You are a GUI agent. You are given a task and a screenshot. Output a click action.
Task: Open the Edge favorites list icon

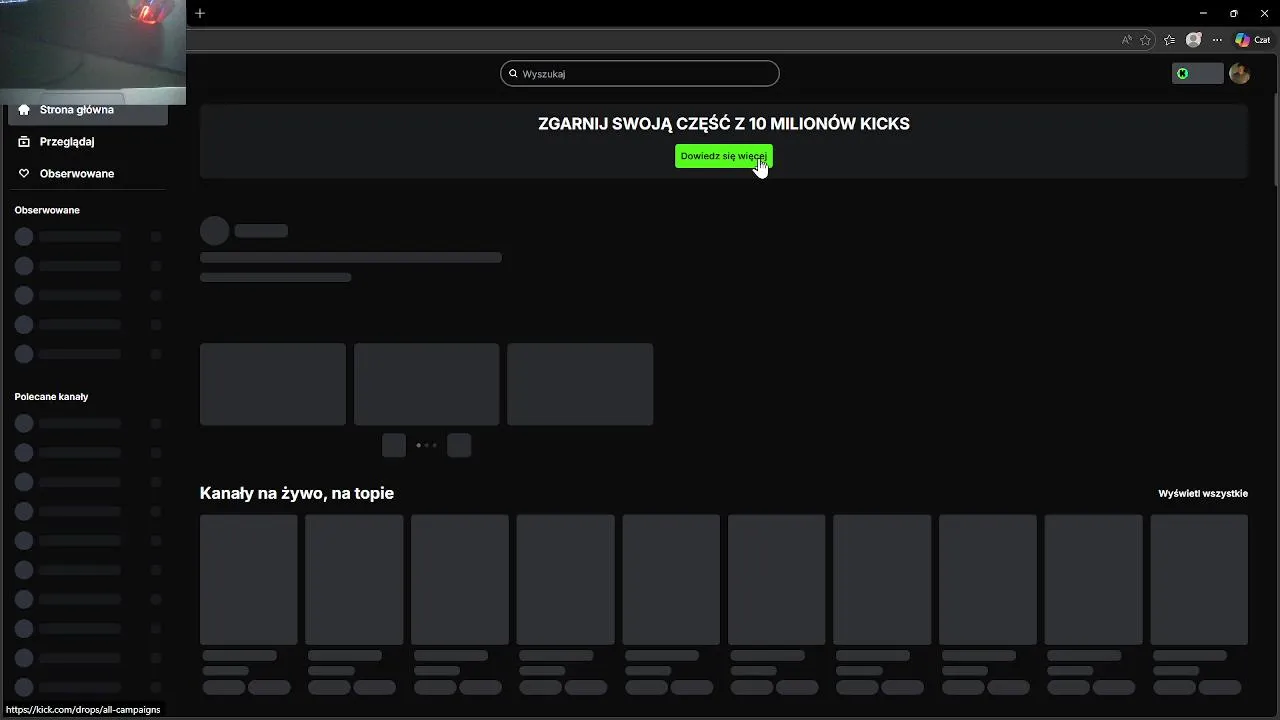(1170, 40)
